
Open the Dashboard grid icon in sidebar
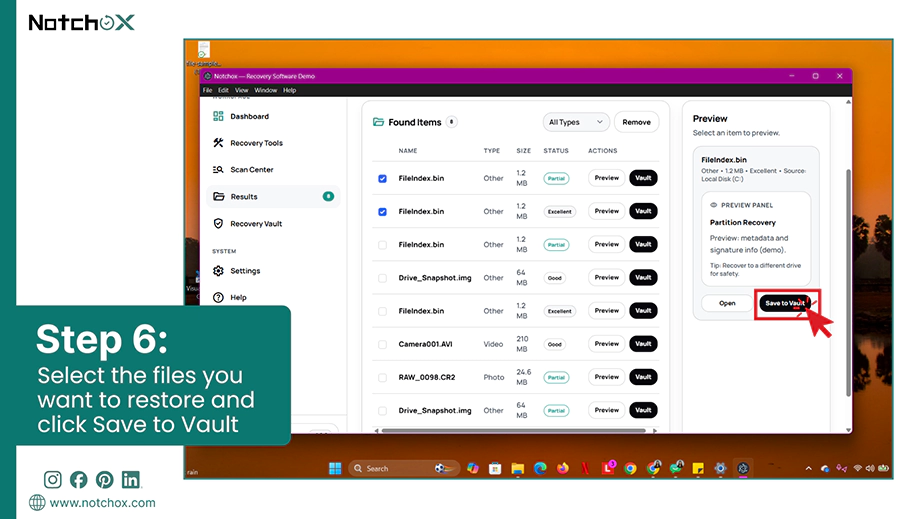[x=218, y=116]
